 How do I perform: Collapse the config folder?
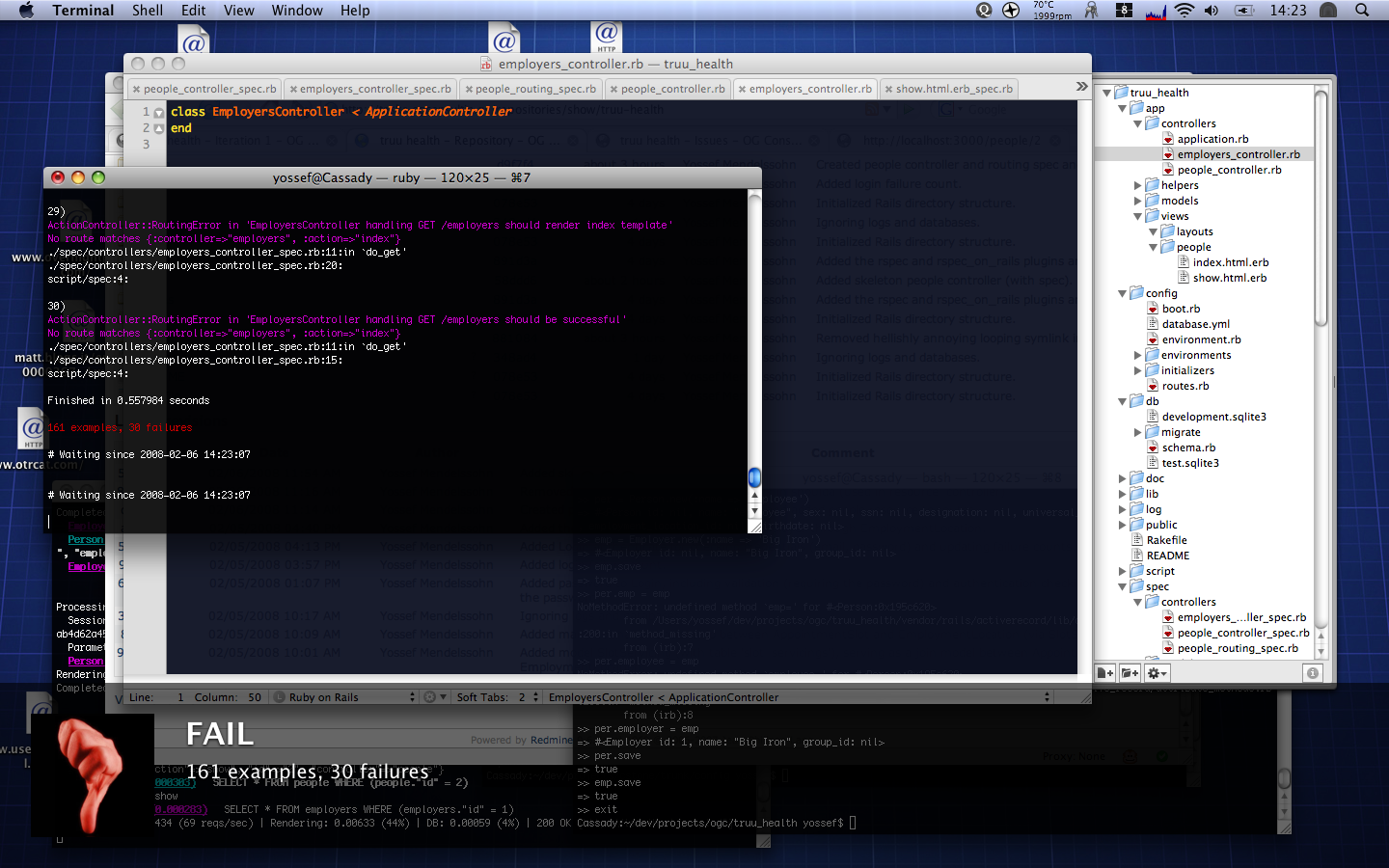1123,293
